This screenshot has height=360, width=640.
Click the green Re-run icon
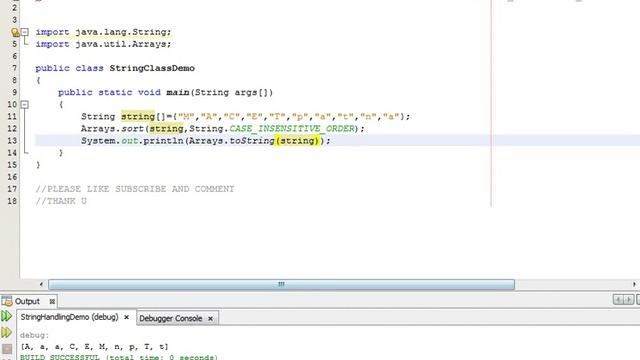[7, 316]
